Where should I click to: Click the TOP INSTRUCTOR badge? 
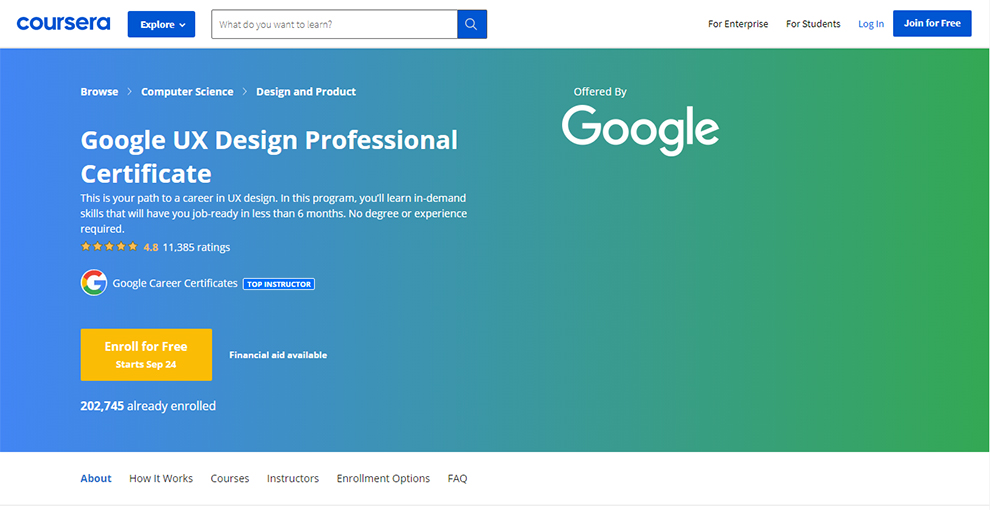point(278,284)
